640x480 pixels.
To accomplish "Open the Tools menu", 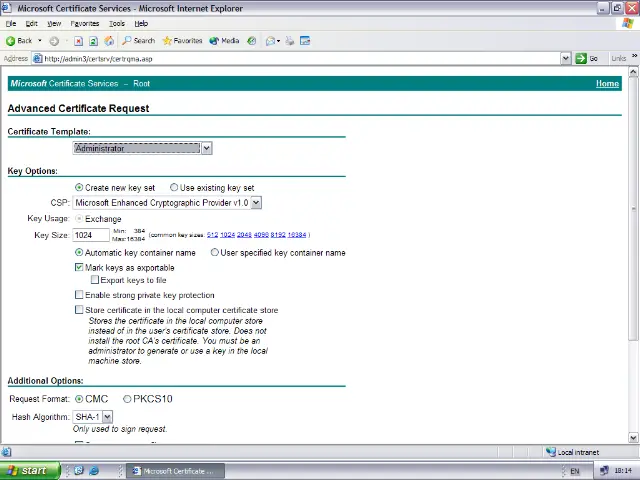I will click(x=117, y=24).
